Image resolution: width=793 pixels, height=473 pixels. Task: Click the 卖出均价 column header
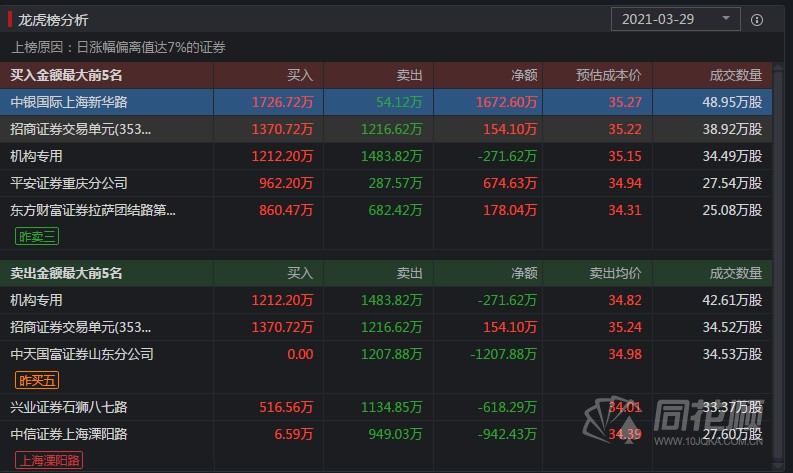point(615,273)
